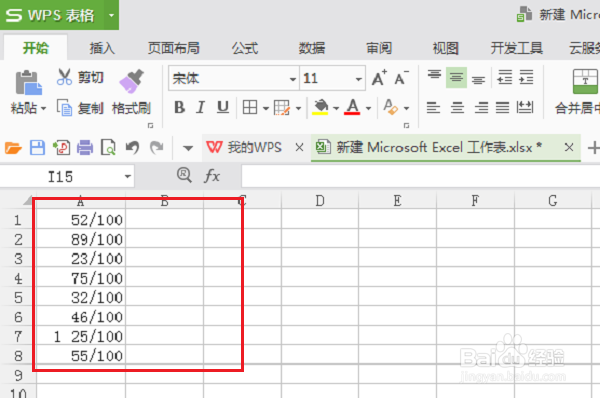Screen dimensions: 600x398
Task: Open the 视图 (View) tab
Action: click(x=445, y=48)
